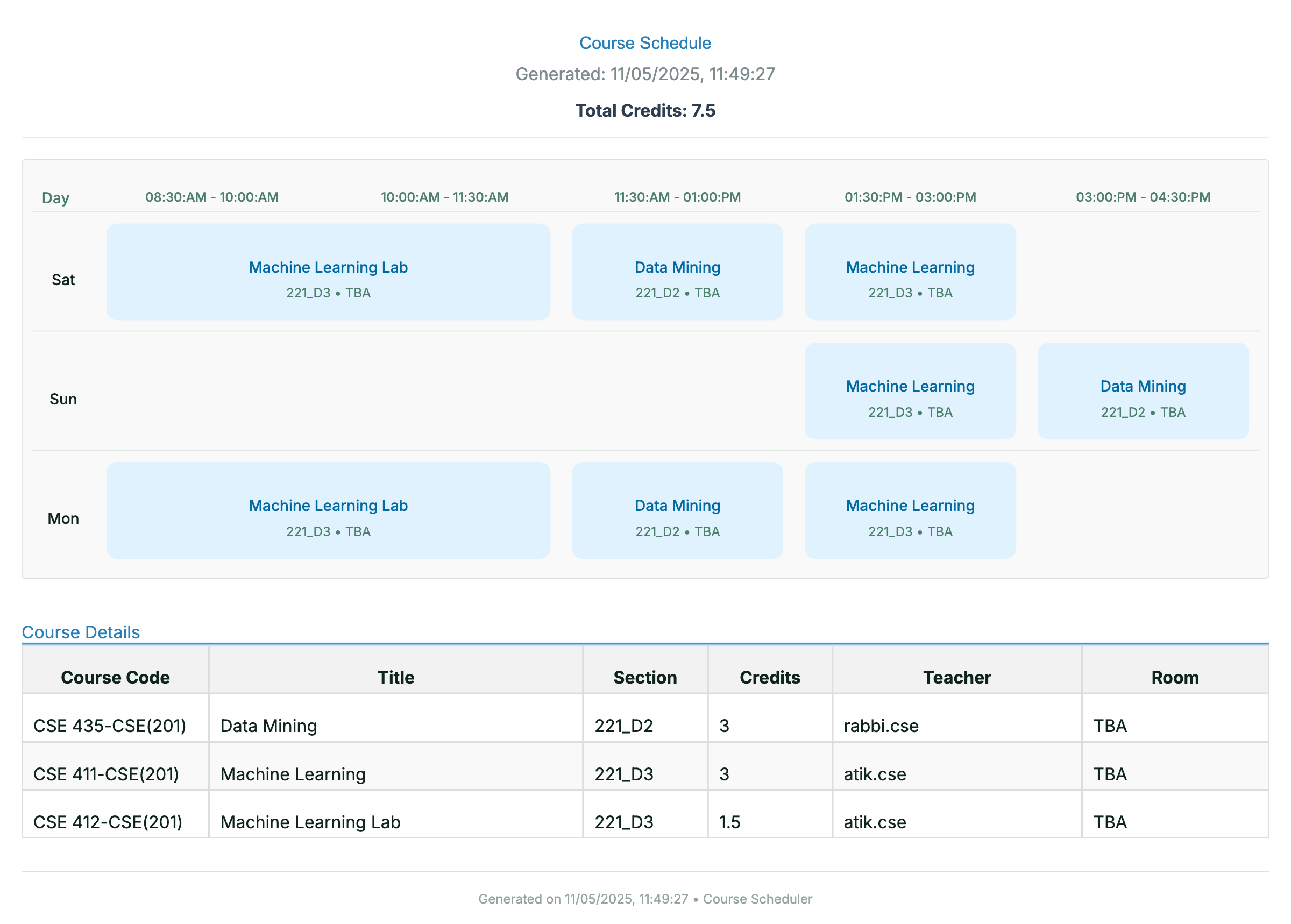Image resolution: width=1291 pixels, height=924 pixels.
Task: Select Monday's Machine Learning block
Action: (910, 510)
